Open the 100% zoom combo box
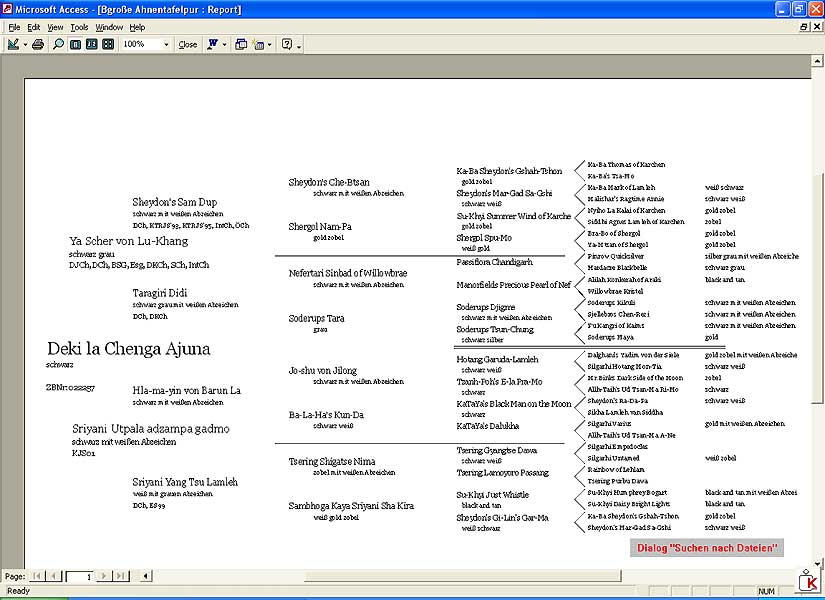The height and width of the screenshot is (600, 825). tap(146, 44)
